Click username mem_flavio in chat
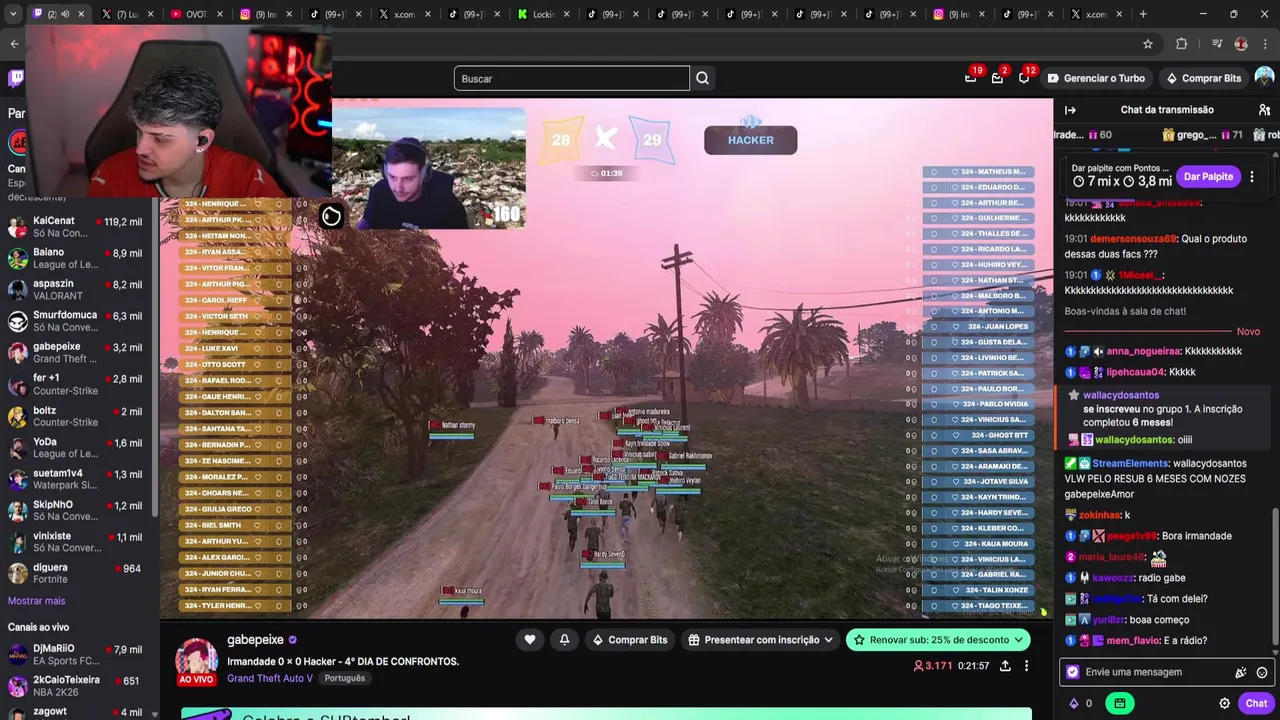Image resolution: width=1280 pixels, height=720 pixels. click(x=1133, y=641)
